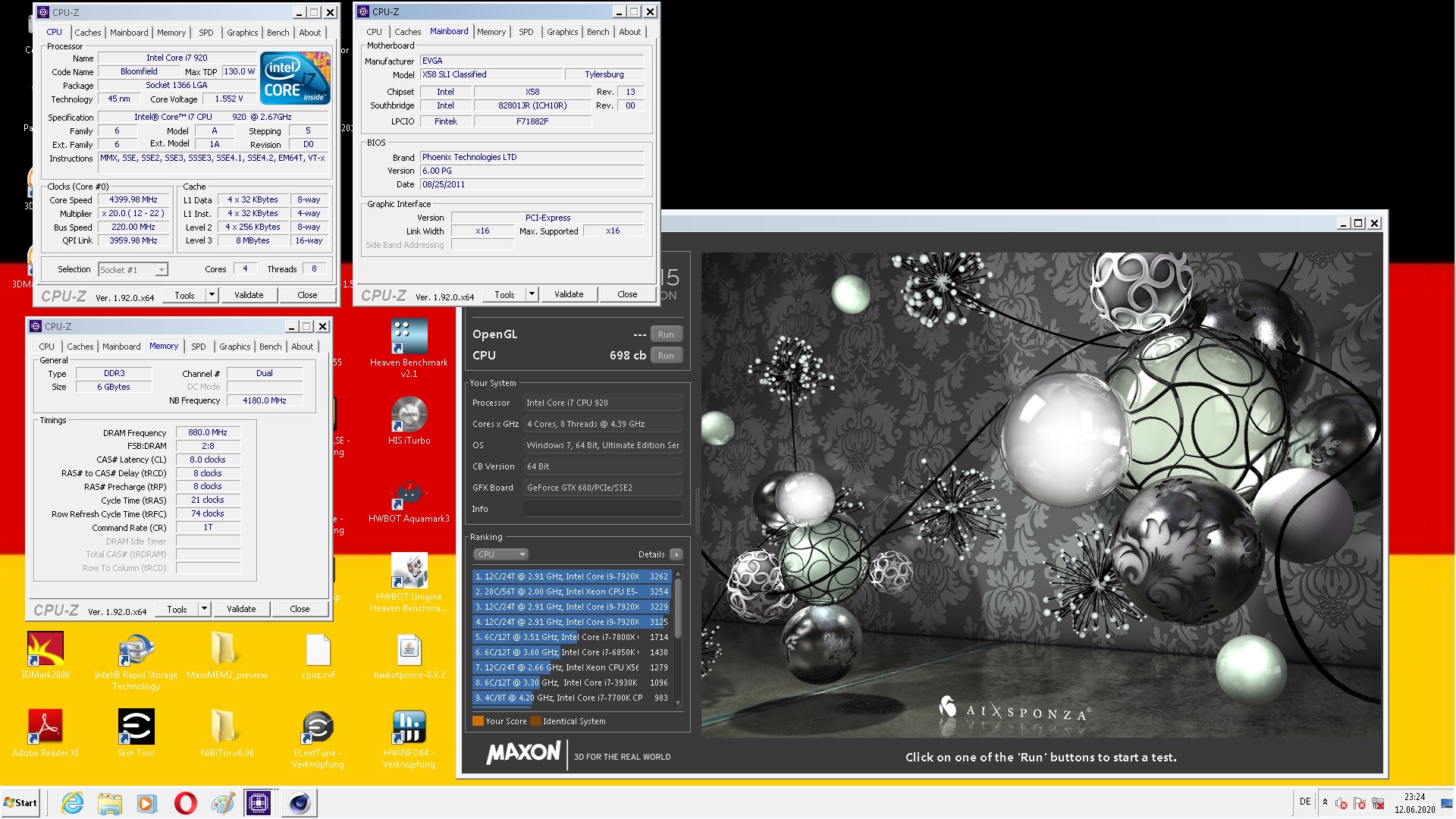Viewport: 1456px width, 819px height.
Task: Launch Adobe Reader XI shortcut
Action: coord(45,733)
